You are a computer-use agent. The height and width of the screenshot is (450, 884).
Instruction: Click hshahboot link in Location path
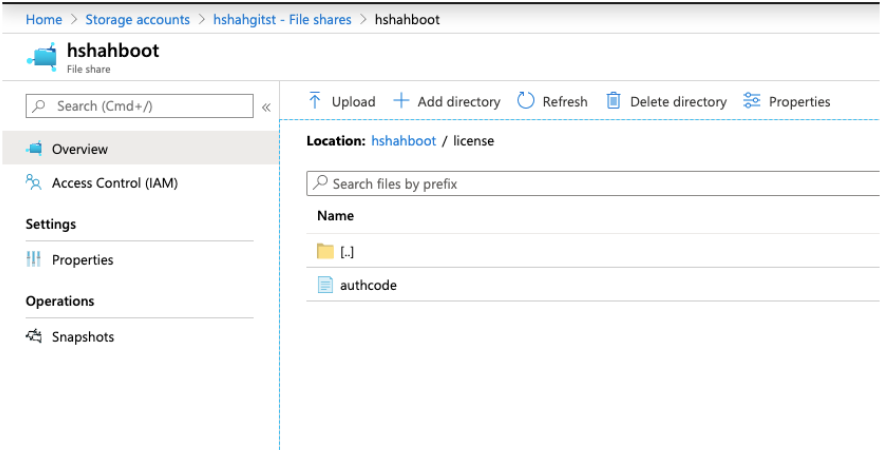[x=403, y=141]
